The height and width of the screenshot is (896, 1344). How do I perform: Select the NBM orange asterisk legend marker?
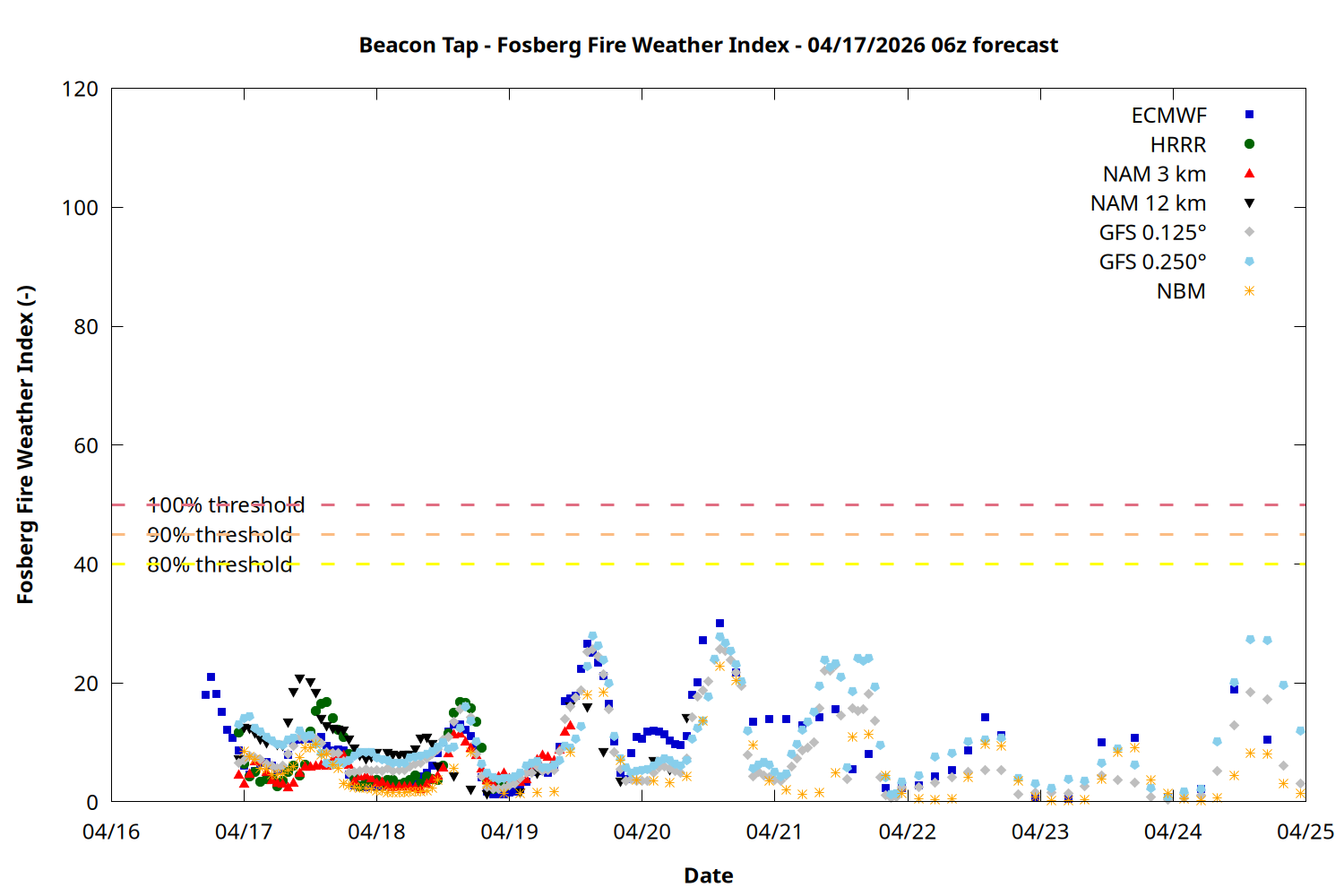[x=1249, y=291]
